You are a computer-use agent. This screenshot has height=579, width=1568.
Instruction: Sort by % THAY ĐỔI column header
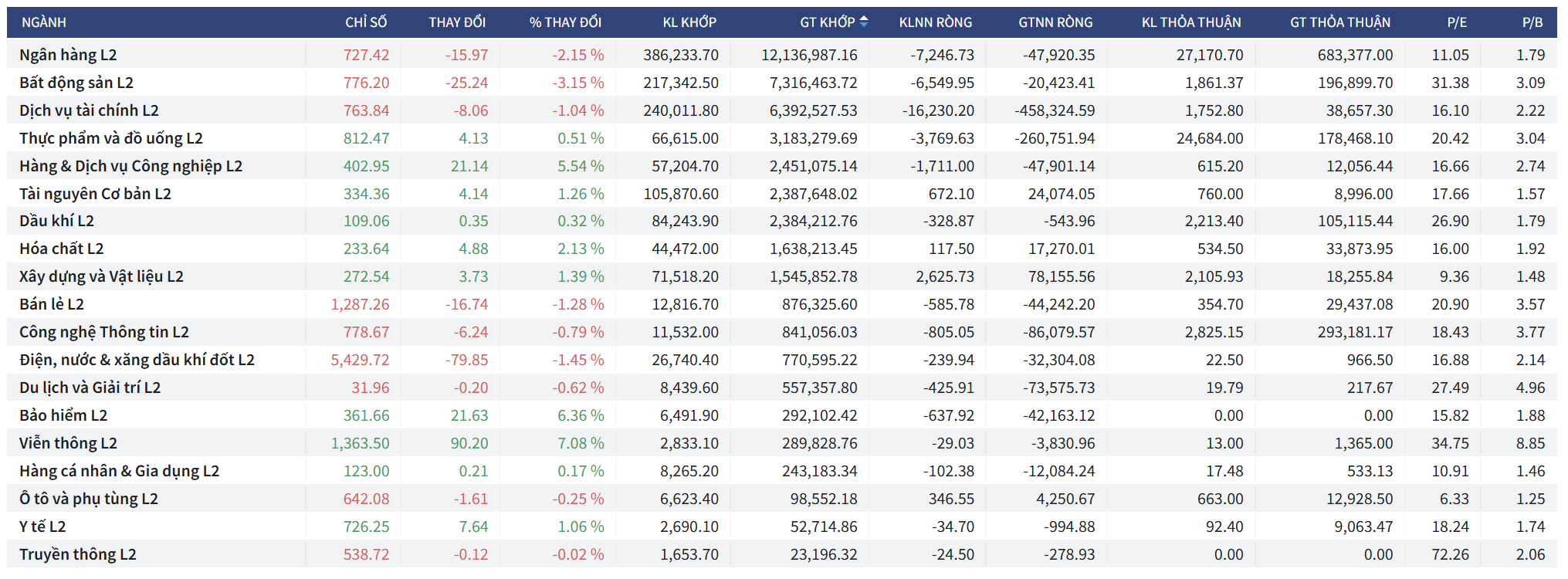(x=565, y=22)
